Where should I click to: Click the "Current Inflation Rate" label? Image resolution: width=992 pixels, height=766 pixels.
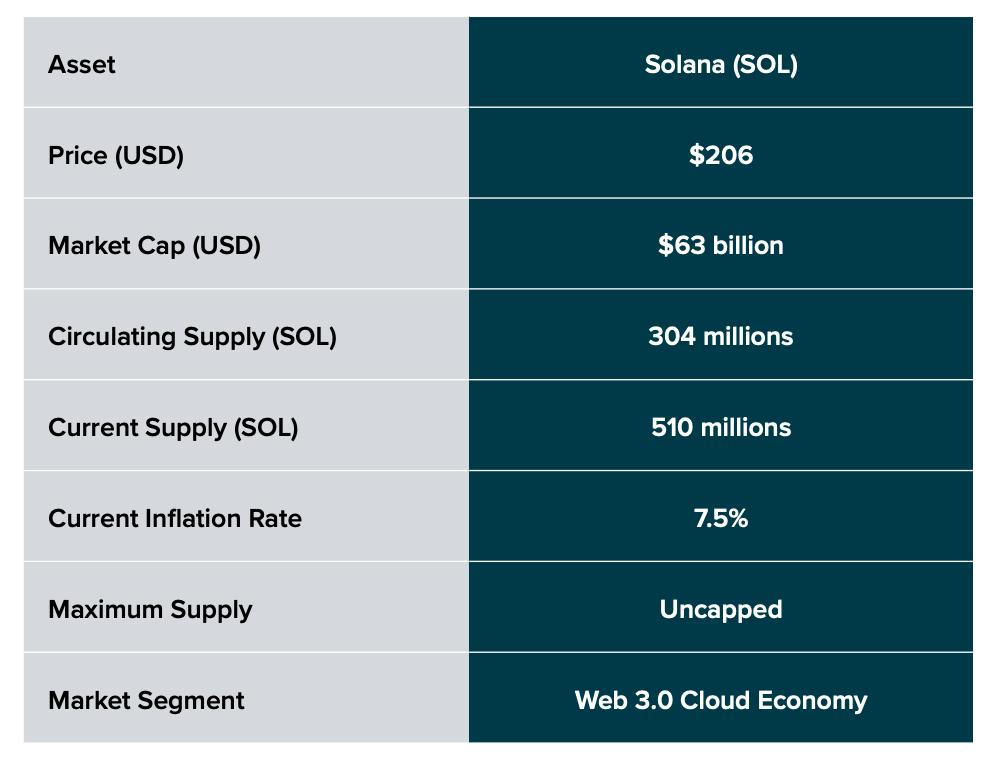[x=175, y=519]
